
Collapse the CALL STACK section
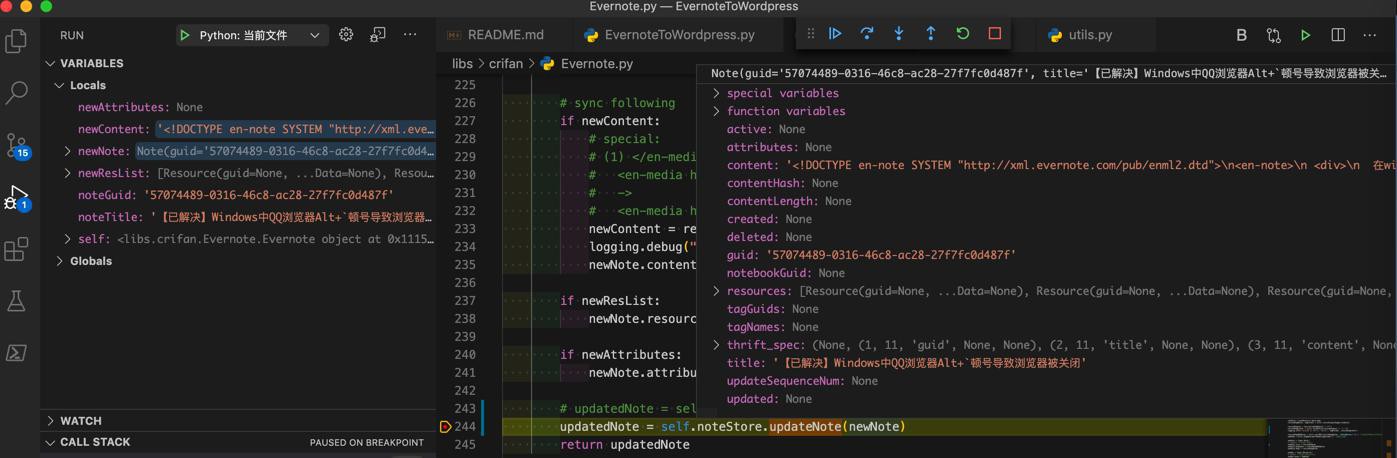click(x=51, y=442)
